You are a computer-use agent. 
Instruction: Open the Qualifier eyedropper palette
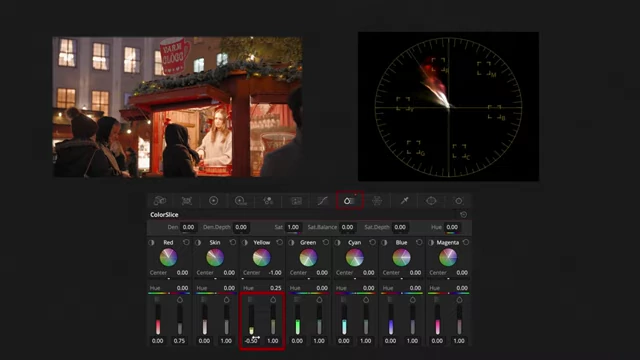point(404,200)
